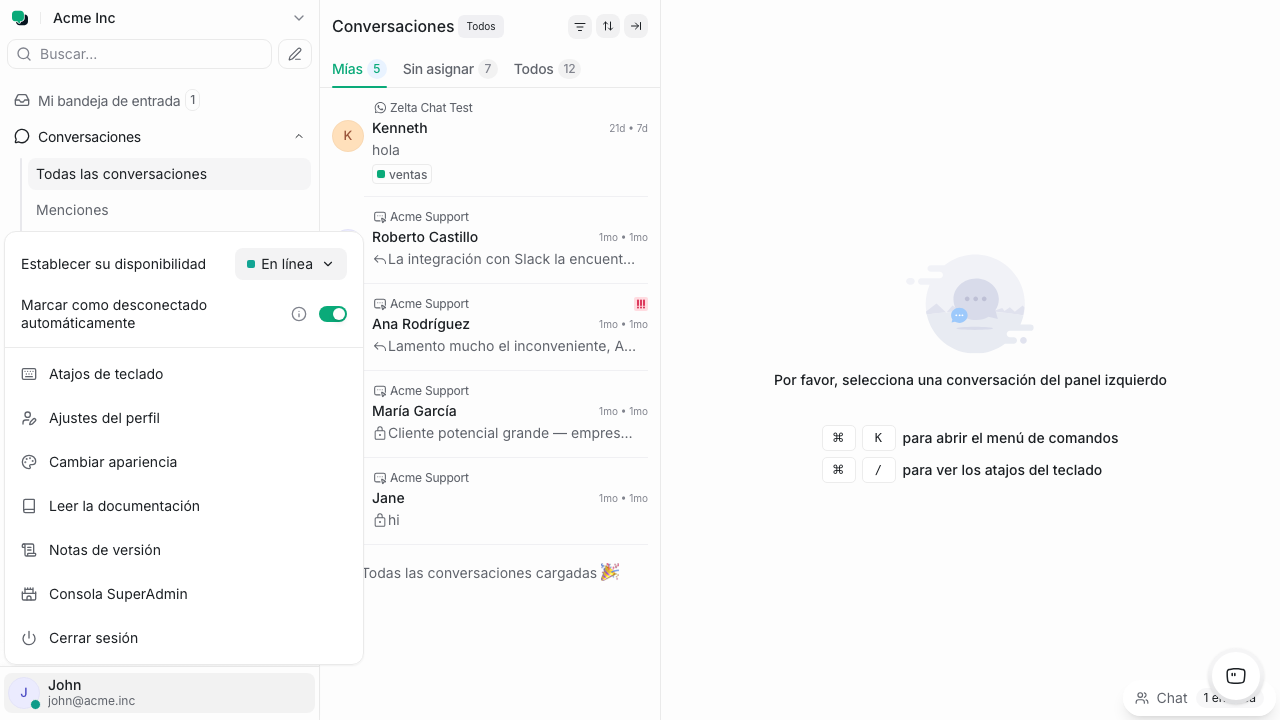This screenshot has height=720, width=1280.
Task: Open the compose new conversation icon
Action: (294, 54)
